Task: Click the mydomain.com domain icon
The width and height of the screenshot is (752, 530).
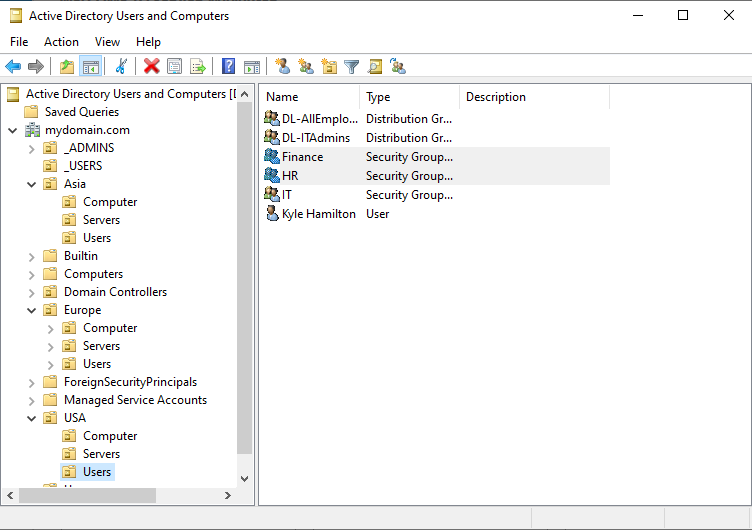Action: click(x=33, y=130)
